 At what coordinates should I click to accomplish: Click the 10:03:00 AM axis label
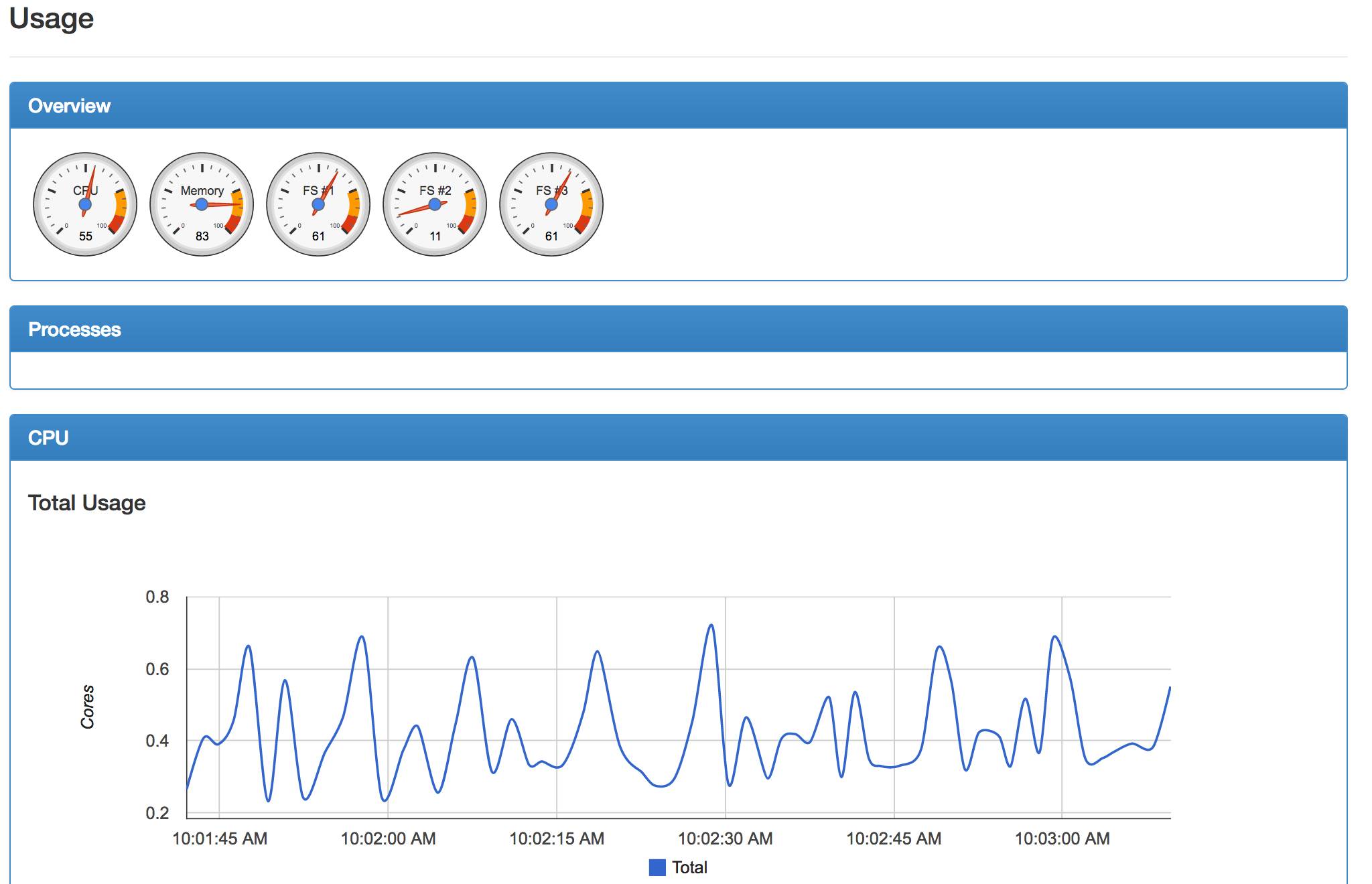[1062, 838]
